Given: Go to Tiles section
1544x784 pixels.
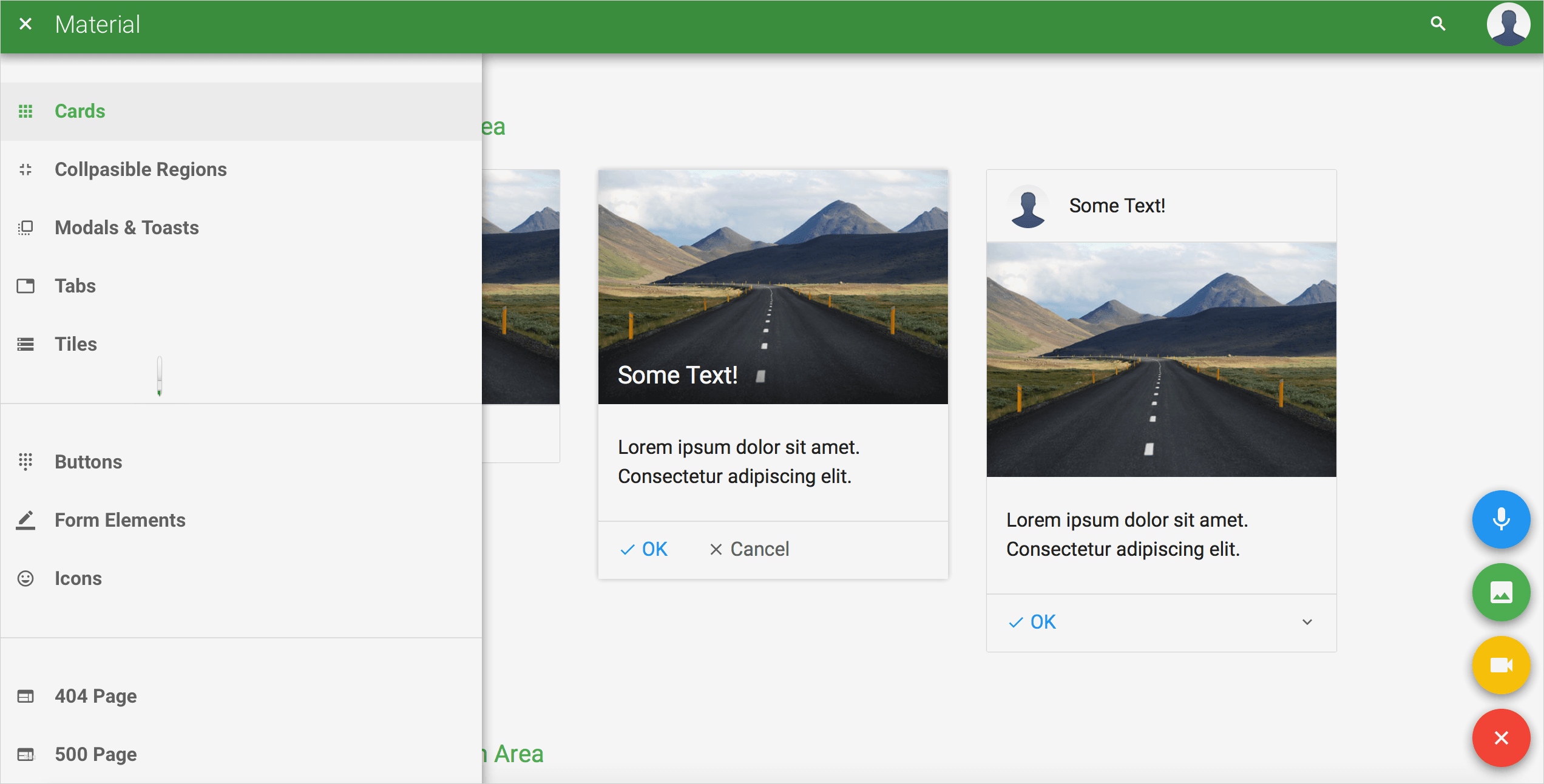Looking at the screenshot, I should click(76, 344).
